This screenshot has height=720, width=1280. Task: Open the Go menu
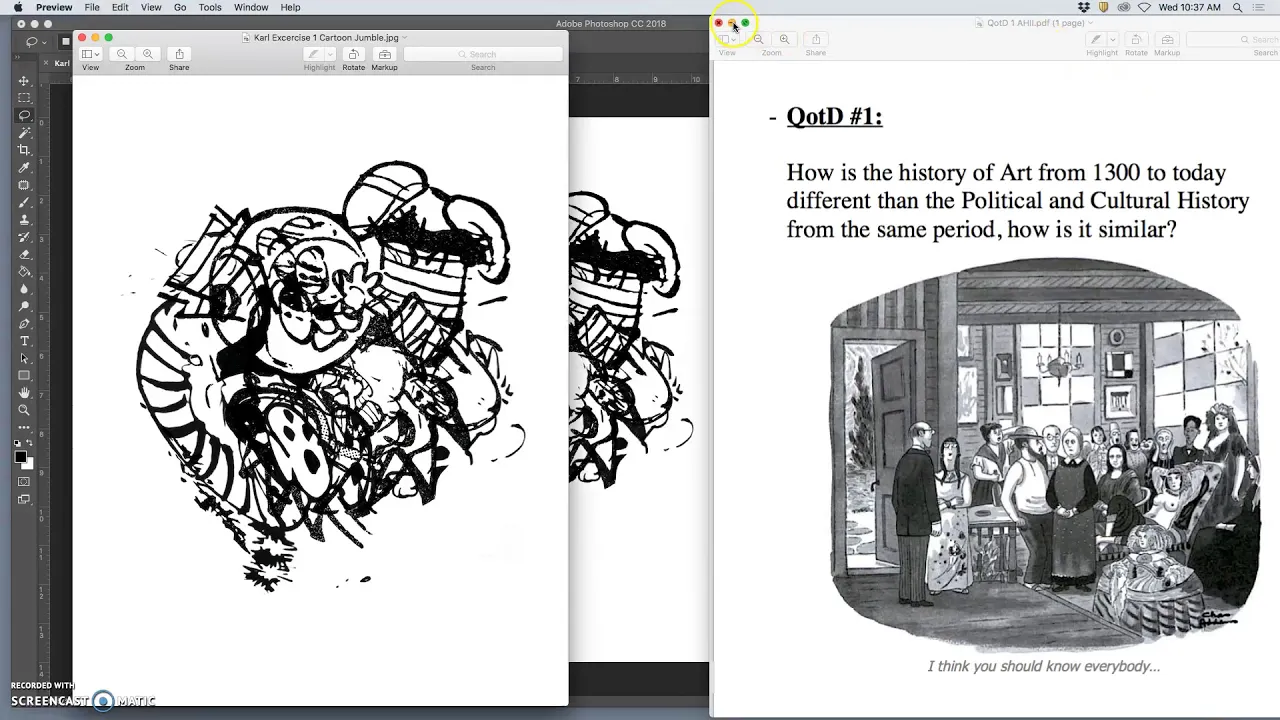coord(180,7)
